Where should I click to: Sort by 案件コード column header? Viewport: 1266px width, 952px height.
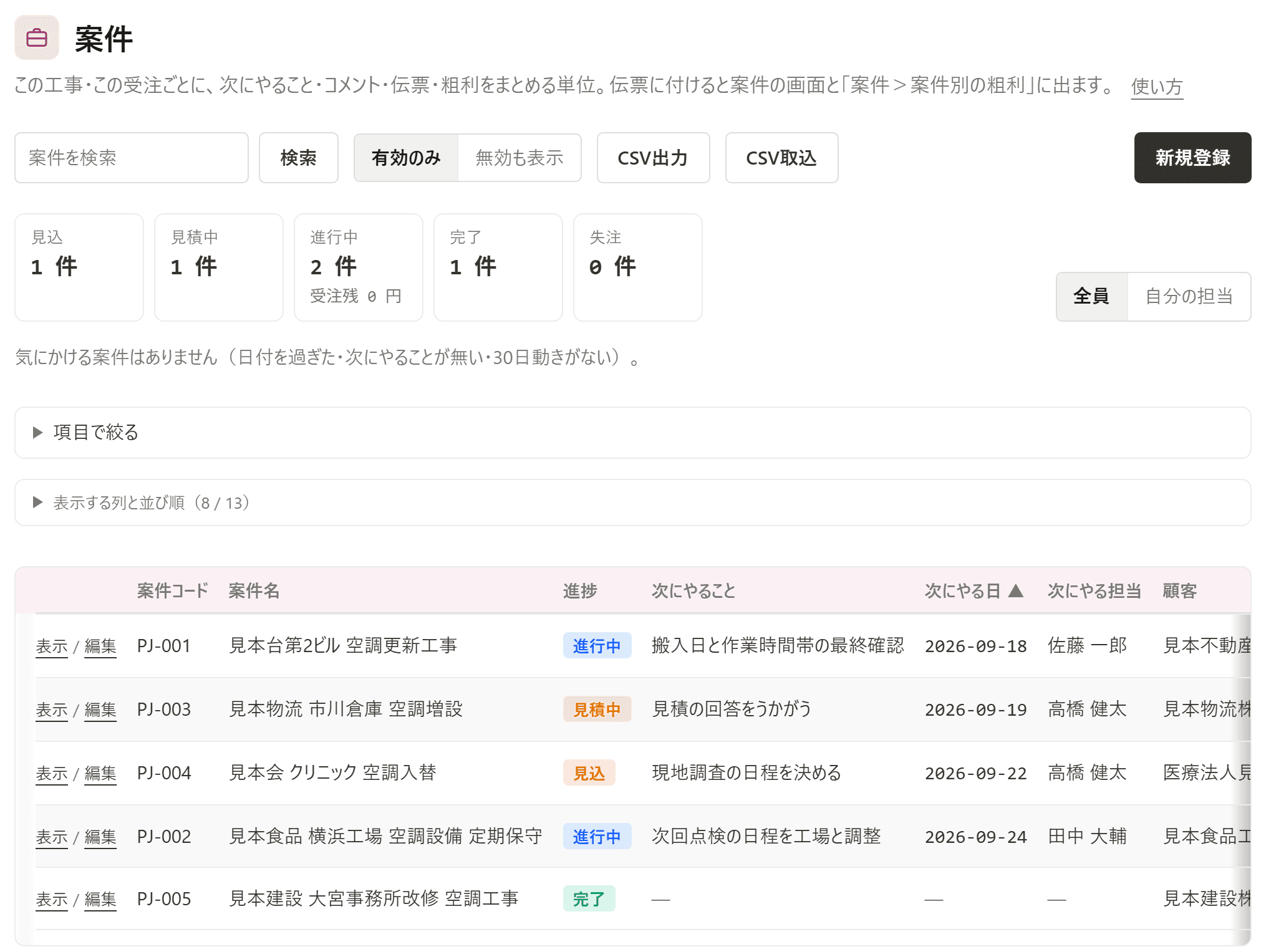pos(173,590)
